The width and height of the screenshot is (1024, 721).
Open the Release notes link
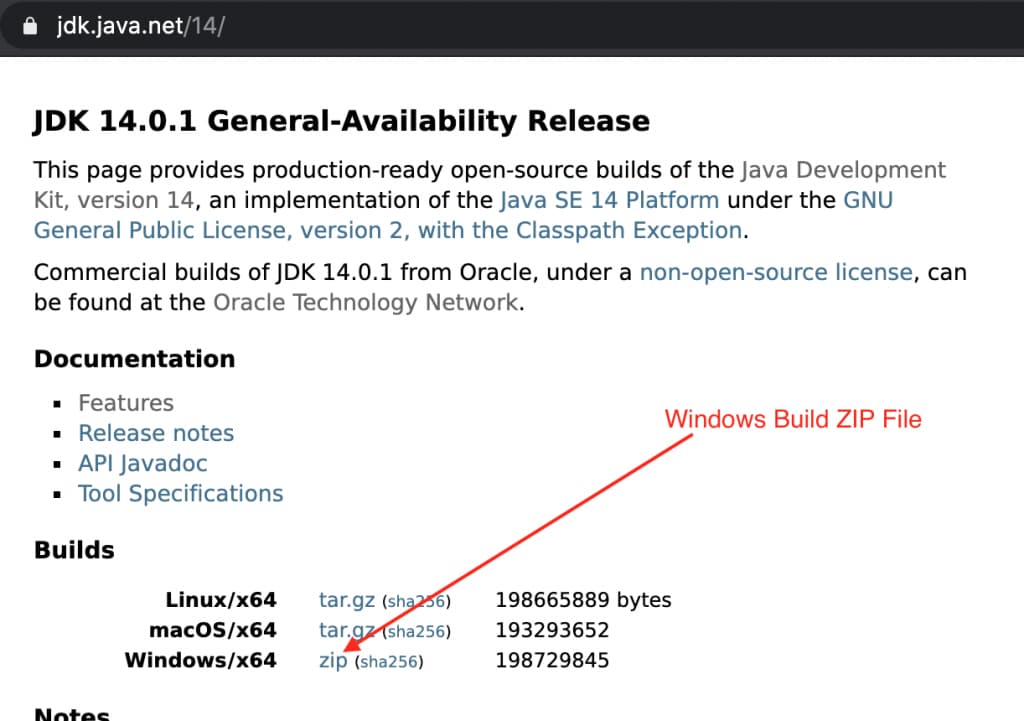click(156, 433)
